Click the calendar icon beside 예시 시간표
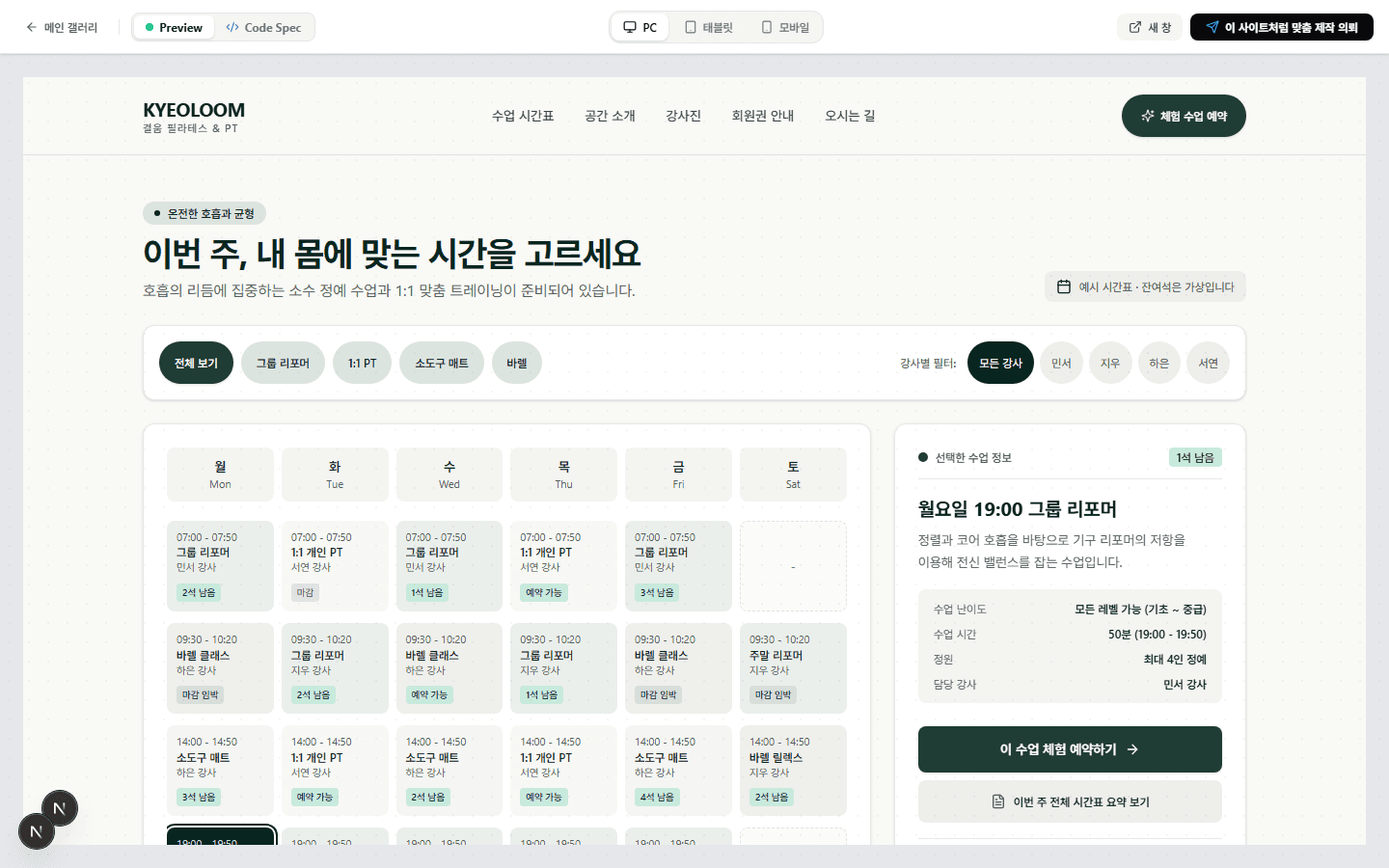The image size is (1389, 868). 1064,286
